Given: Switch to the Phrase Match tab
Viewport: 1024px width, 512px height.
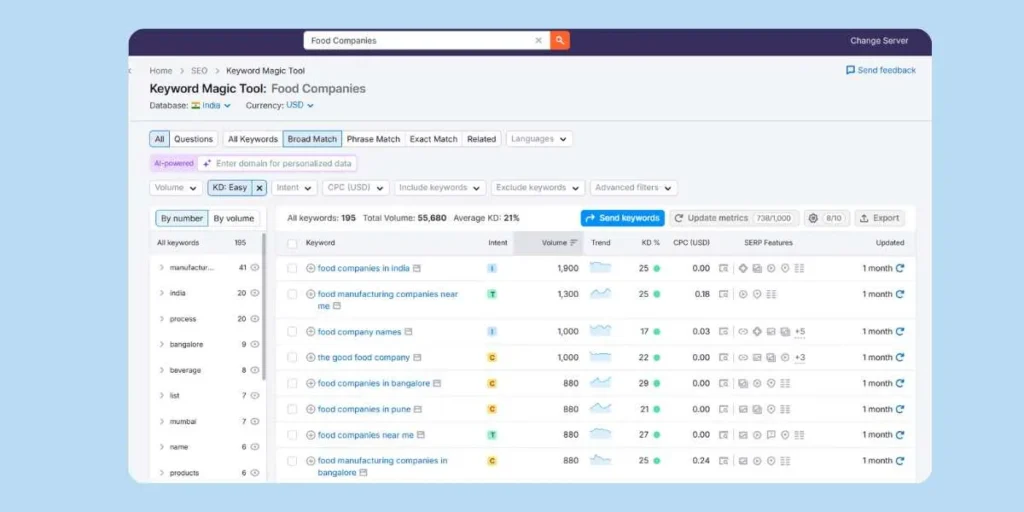Looking at the screenshot, I should coord(373,139).
